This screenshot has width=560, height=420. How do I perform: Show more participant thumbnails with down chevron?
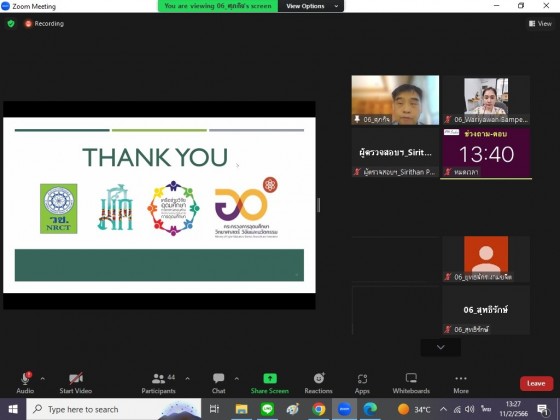coord(441,347)
